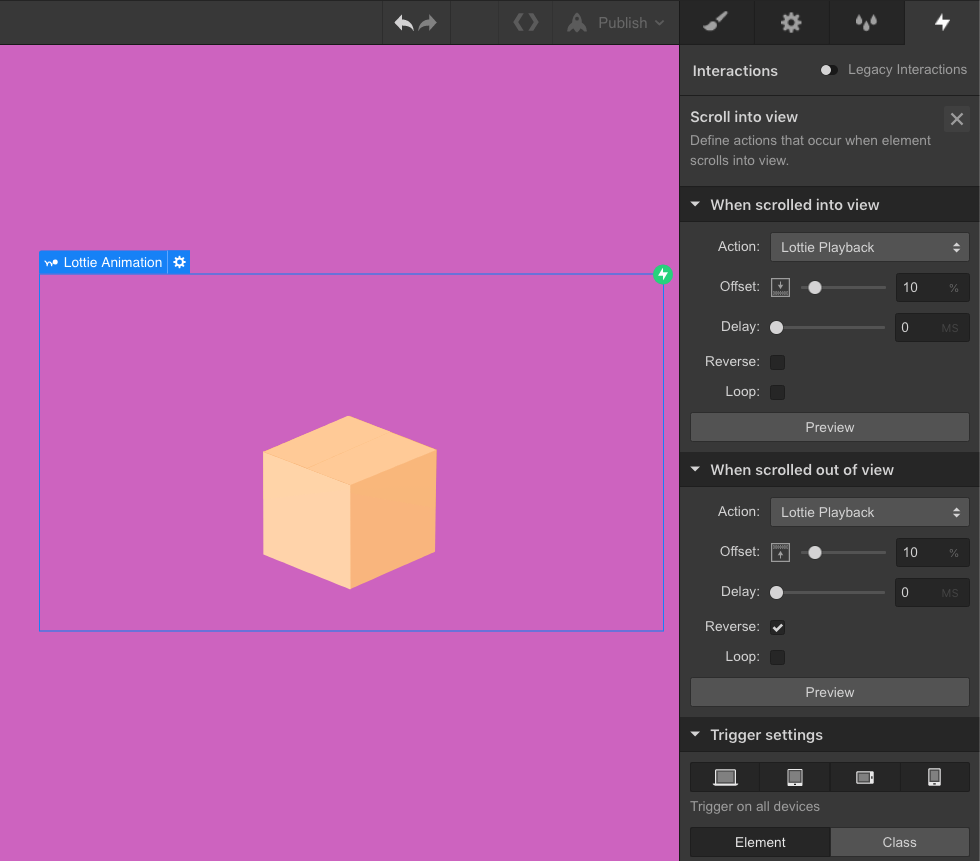Open the Interactions lightning bolt tab

pos(942,23)
